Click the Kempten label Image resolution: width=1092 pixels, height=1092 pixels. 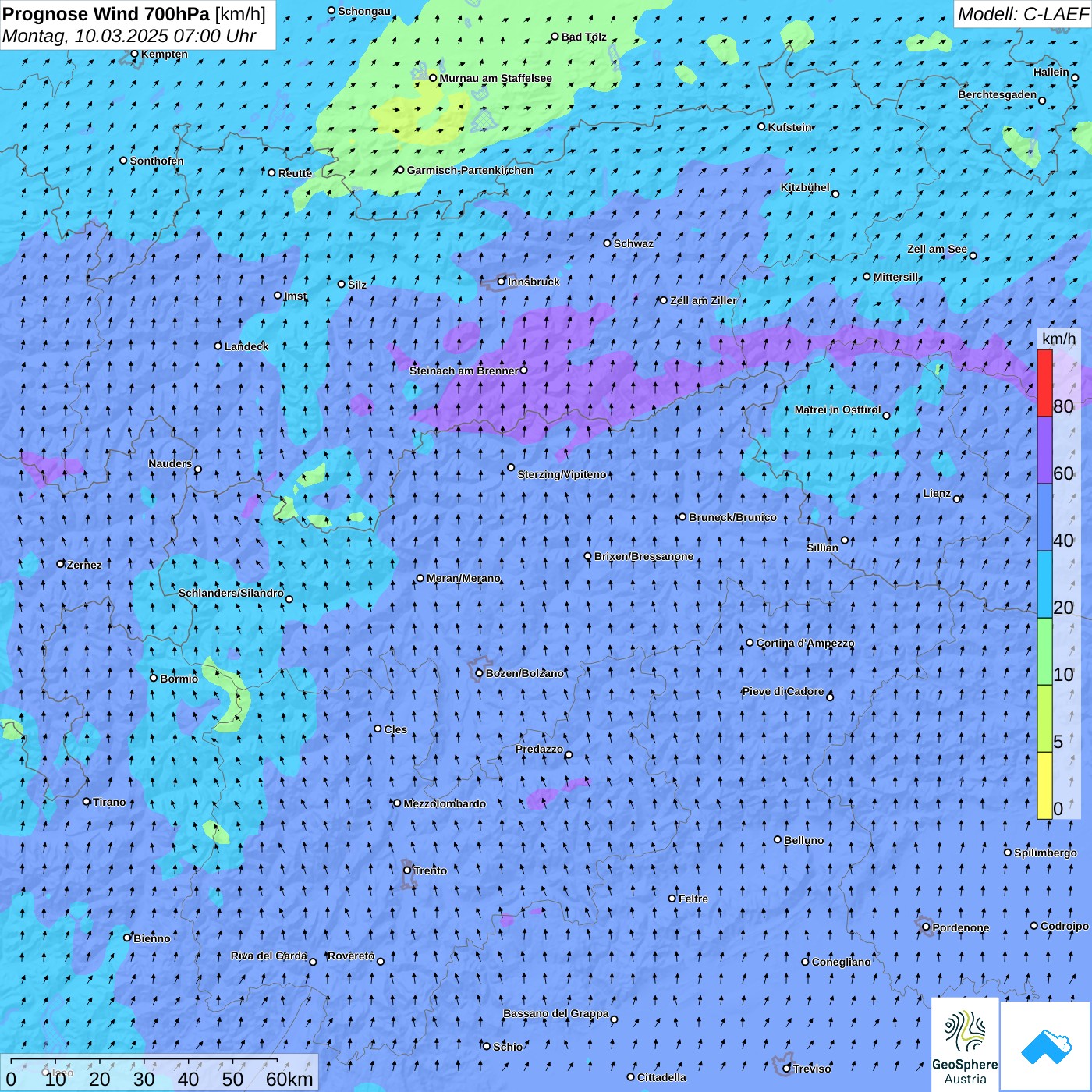coord(165,54)
